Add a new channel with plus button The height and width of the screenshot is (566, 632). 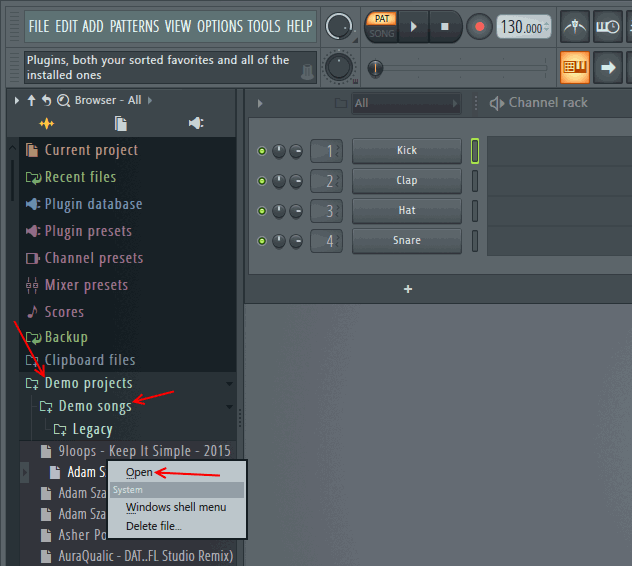point(407,289)
